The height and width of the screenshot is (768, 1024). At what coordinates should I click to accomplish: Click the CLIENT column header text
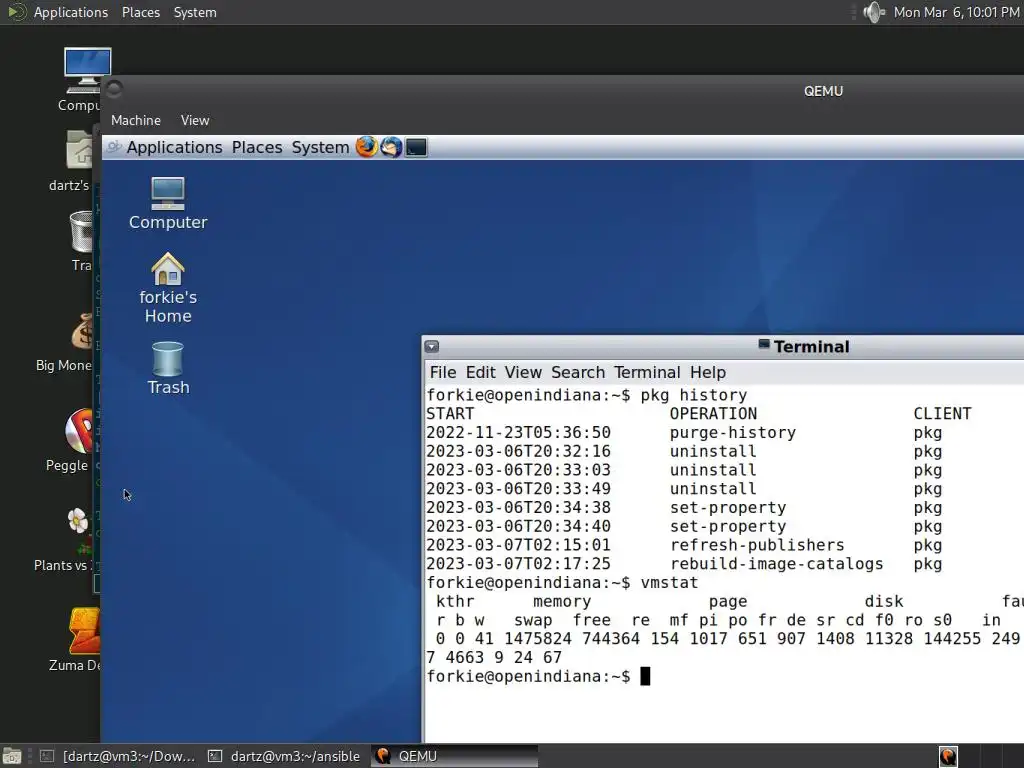942,414
